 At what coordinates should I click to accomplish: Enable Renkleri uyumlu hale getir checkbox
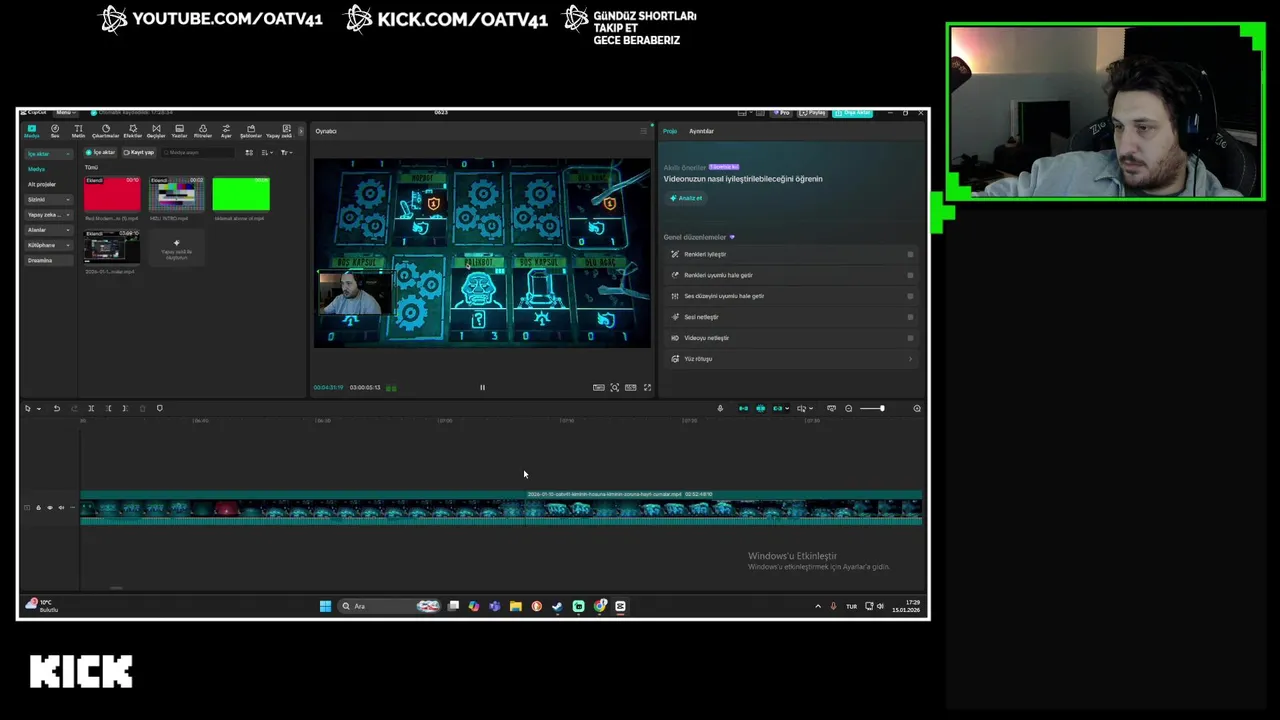[x=910, y=275]
